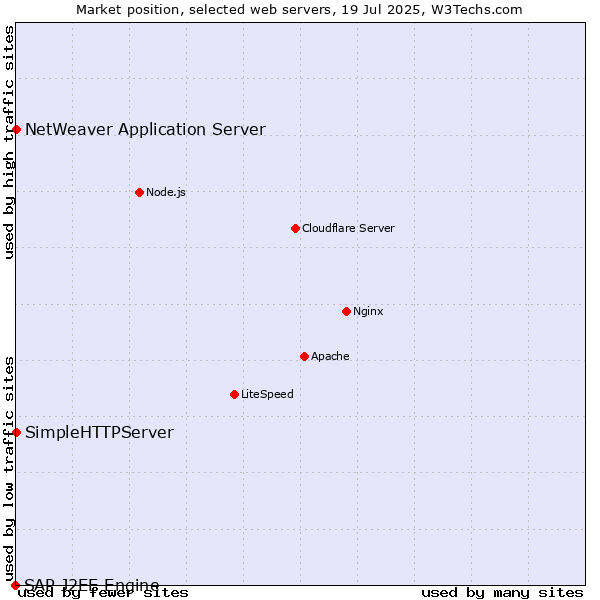Click the 'SimpleHTTPServer' label text
600x600 pixels.
pos(99,433)
